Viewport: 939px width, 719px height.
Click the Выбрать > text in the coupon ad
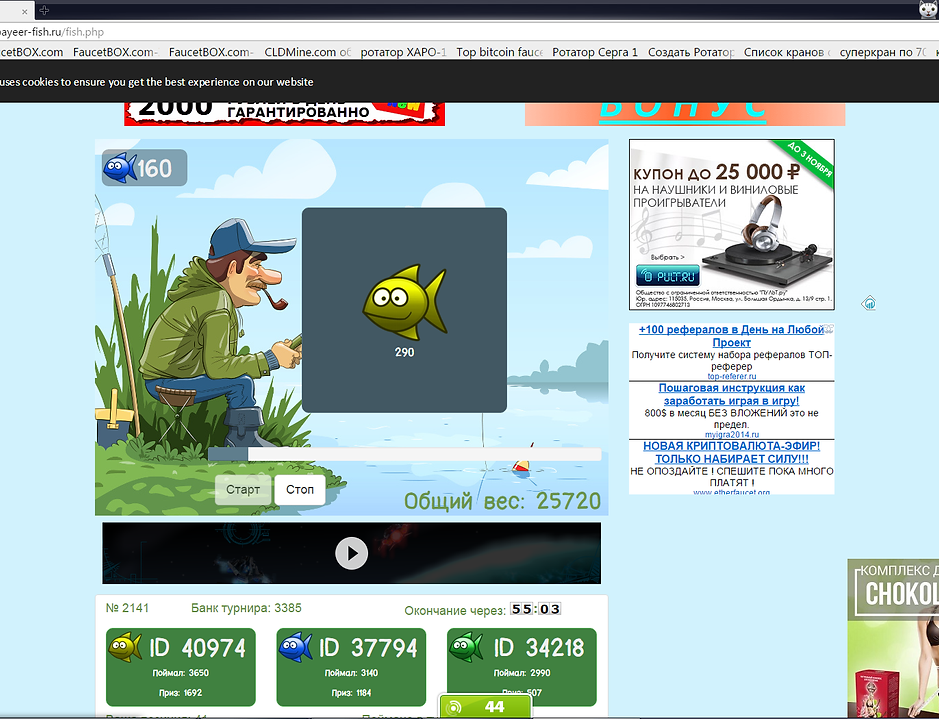(667, 257)
